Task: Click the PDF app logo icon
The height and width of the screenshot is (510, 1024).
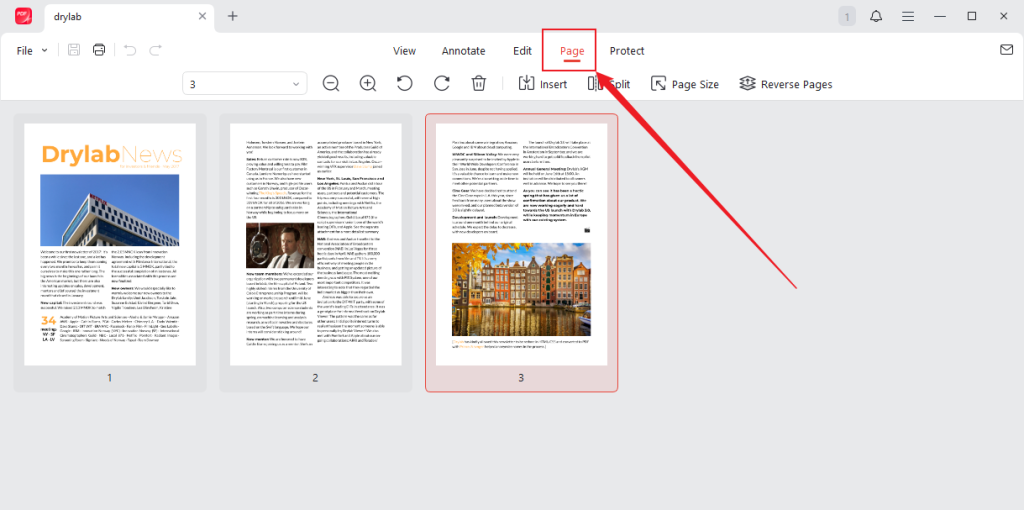Action: pos(24,16)
